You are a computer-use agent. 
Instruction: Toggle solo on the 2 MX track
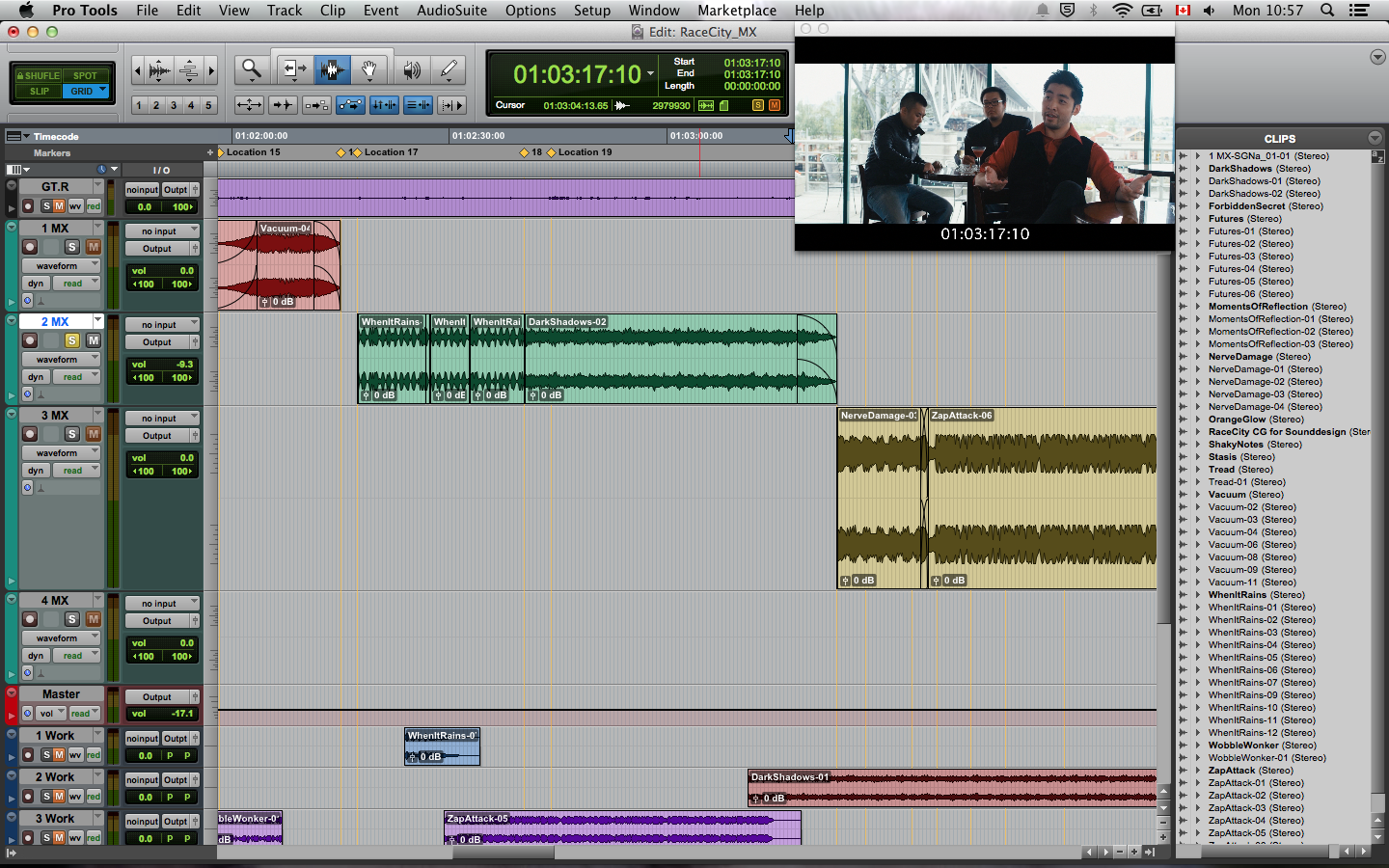[72, 340]
